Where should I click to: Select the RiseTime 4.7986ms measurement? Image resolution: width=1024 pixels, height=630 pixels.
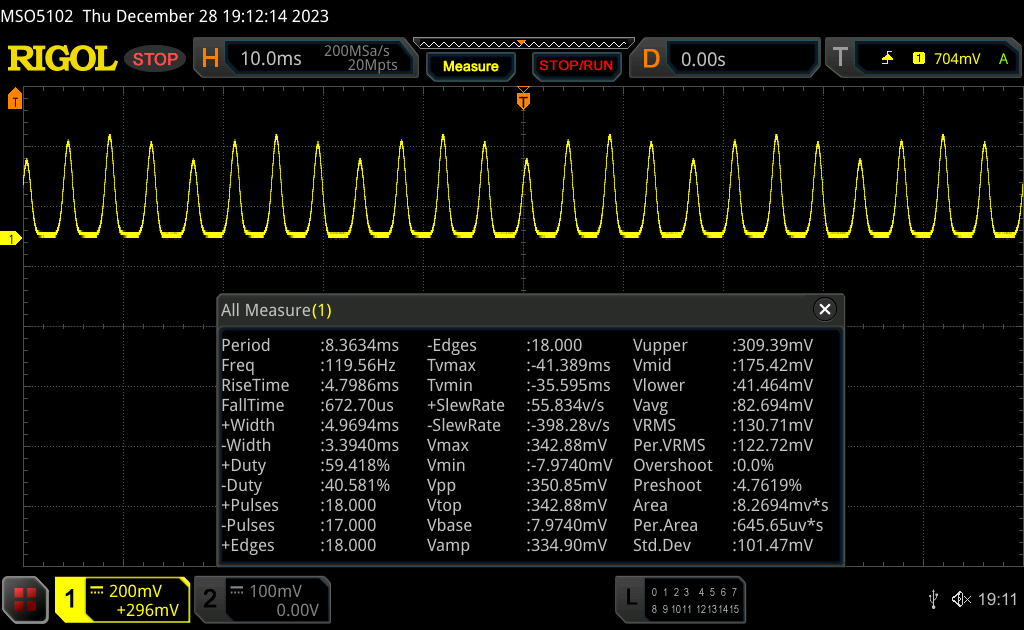coord(310,385)
